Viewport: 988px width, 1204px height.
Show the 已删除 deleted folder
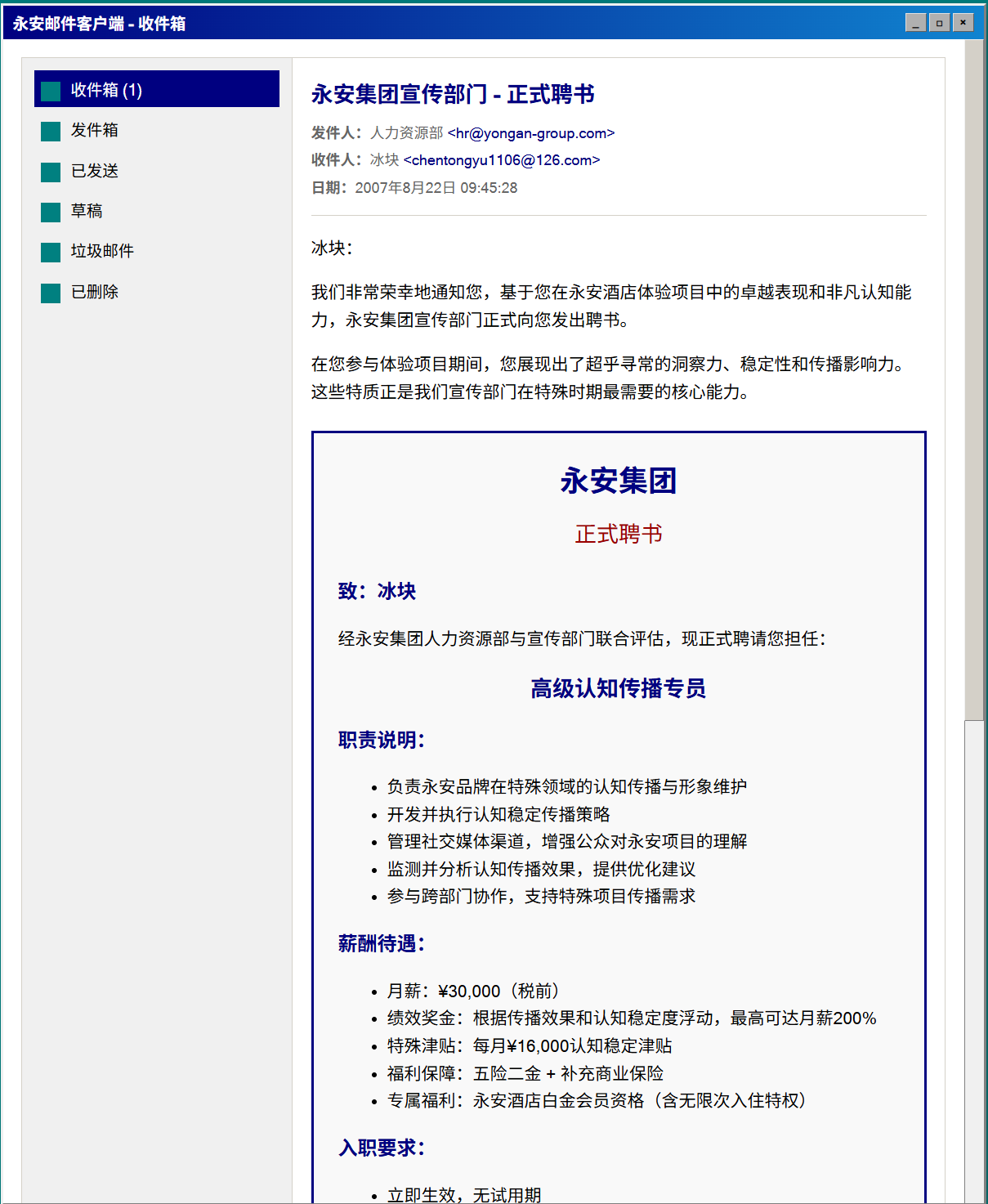coord(95,292)
